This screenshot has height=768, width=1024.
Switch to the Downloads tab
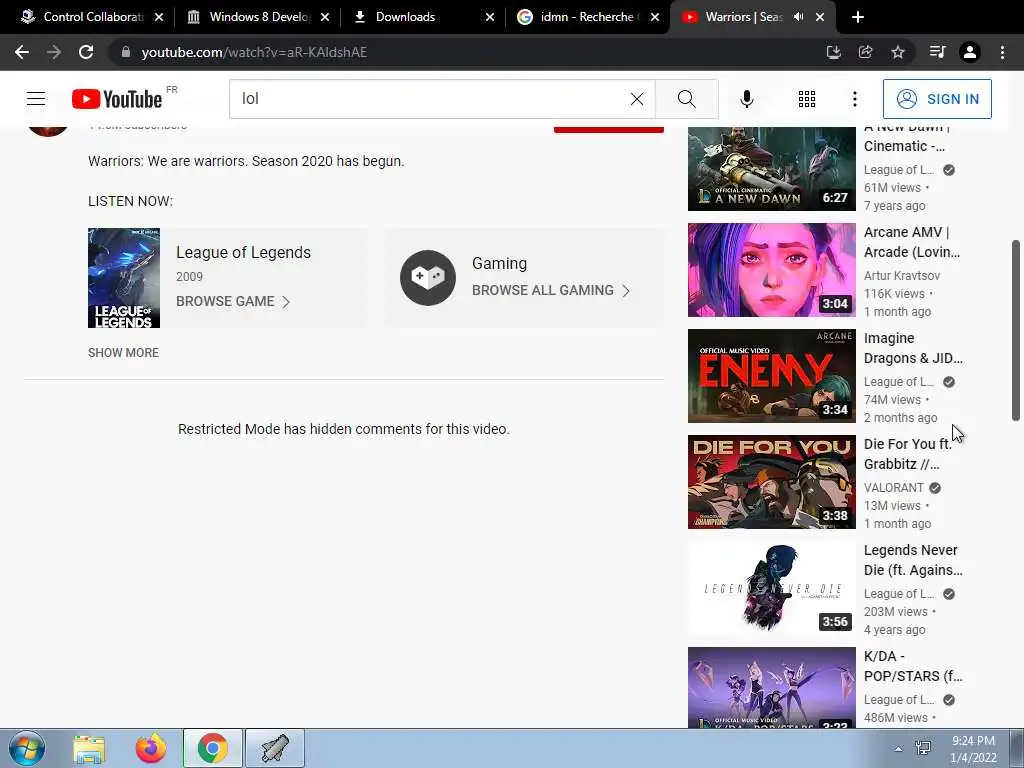[423, 17]
